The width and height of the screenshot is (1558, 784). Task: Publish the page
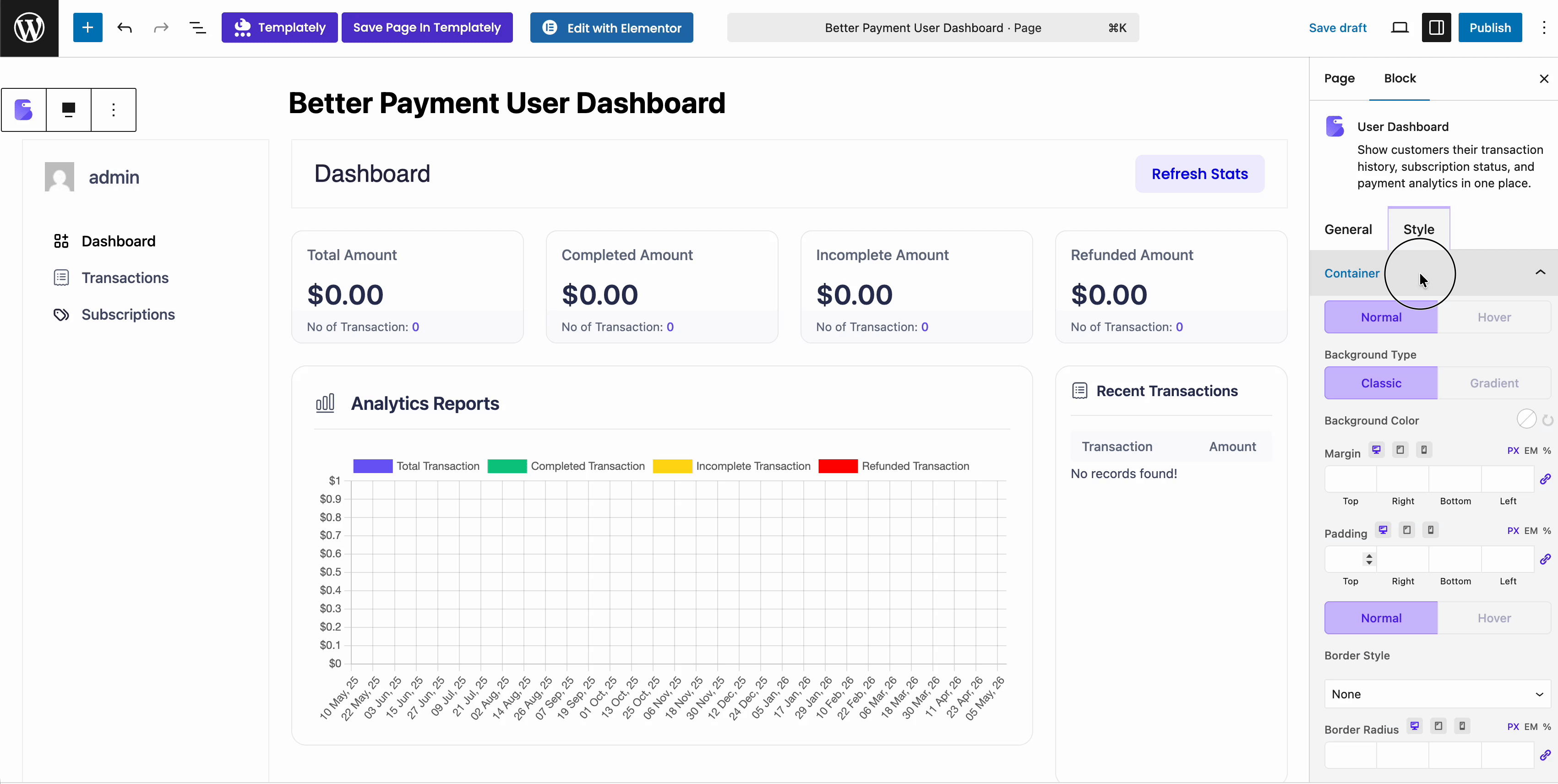pyautogui.click(x=1490, y=28)
